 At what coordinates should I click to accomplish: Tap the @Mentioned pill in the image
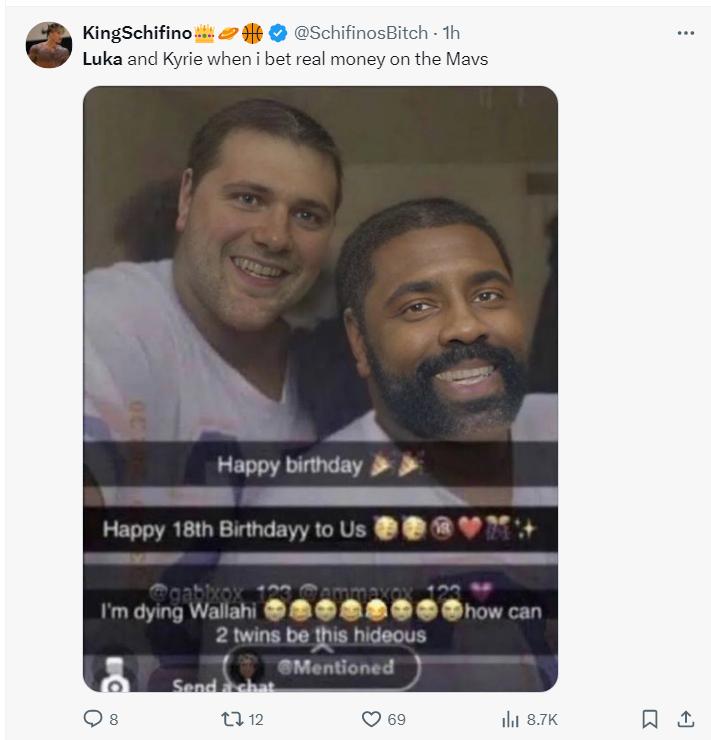(x=322, y=667)
